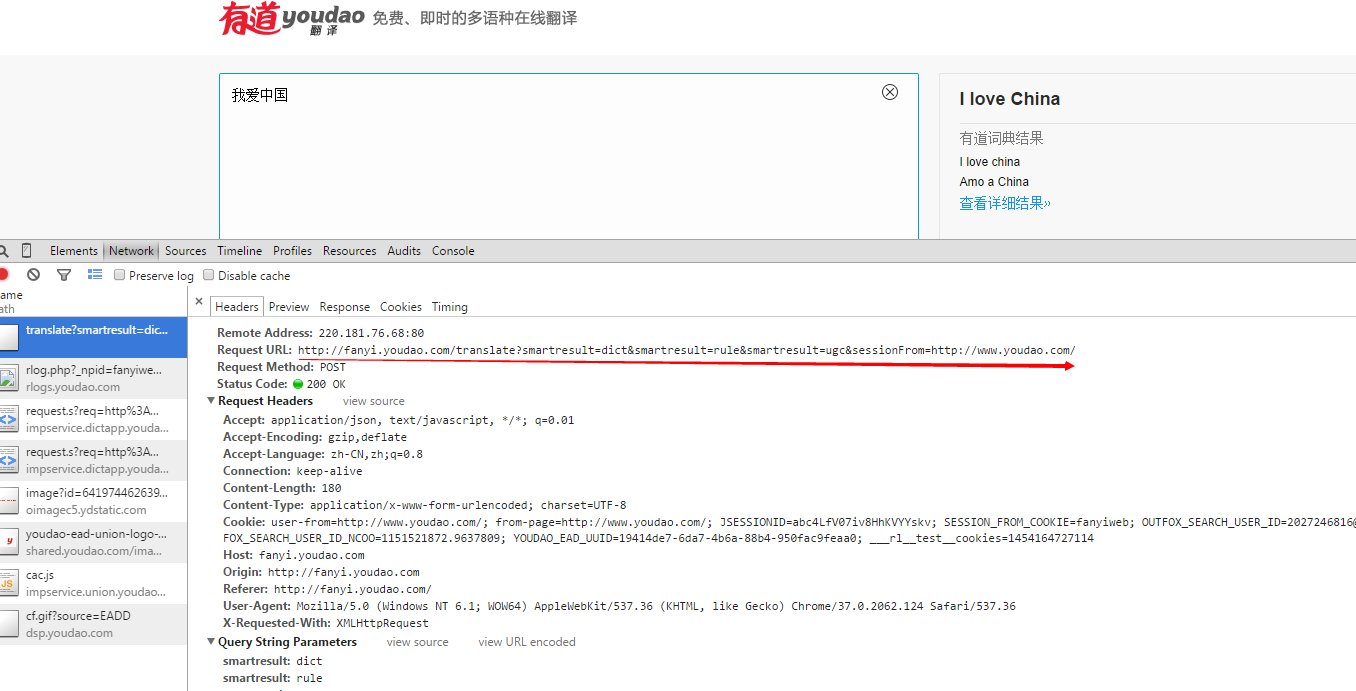Click the 'I love china' dictionary result
This screenshot has width=1356, height=691.
[990, 162]
